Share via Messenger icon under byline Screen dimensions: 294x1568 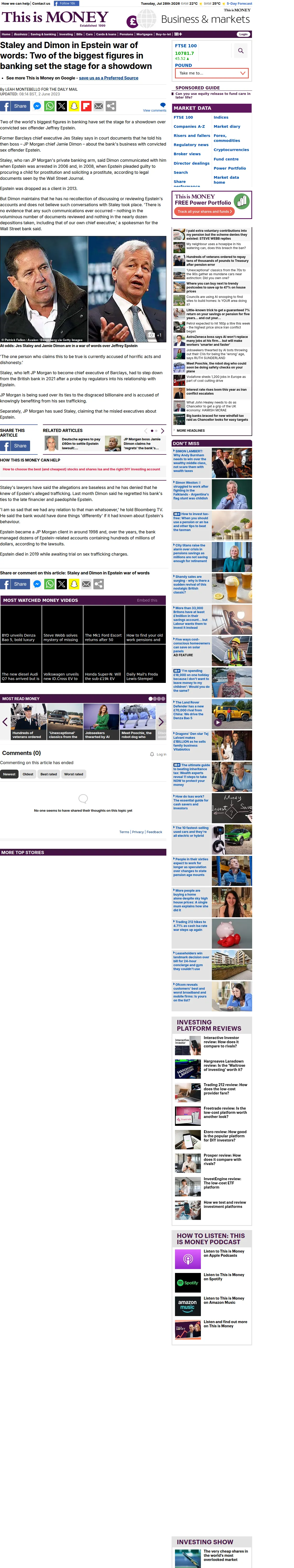coord(37,106)
